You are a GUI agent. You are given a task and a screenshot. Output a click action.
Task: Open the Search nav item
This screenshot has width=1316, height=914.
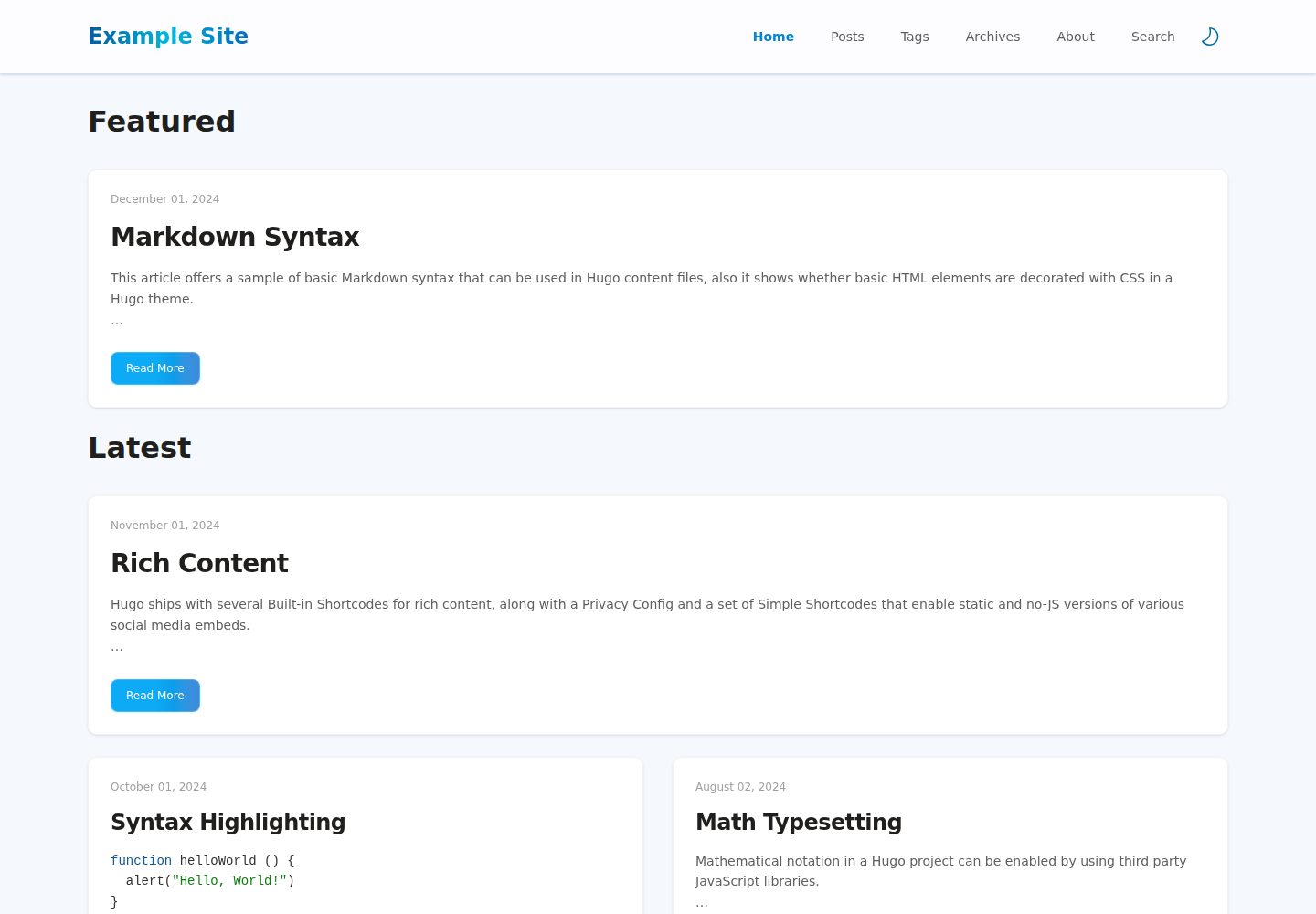click(1153, 37)
